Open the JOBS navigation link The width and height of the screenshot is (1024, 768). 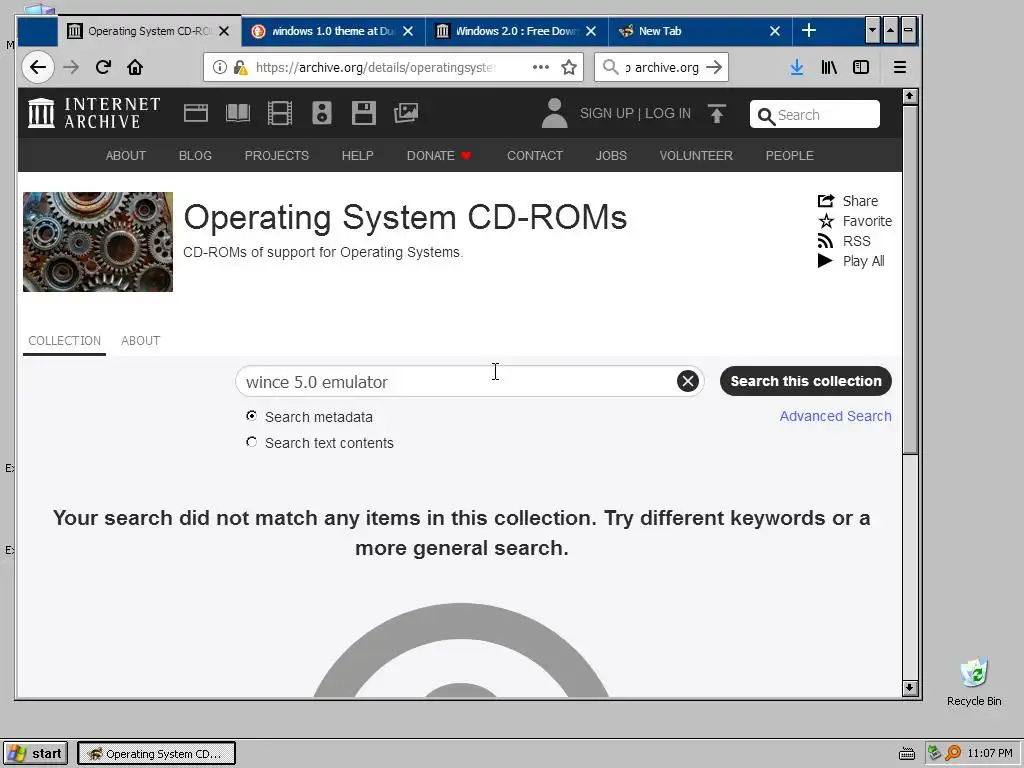pos(611,155)
